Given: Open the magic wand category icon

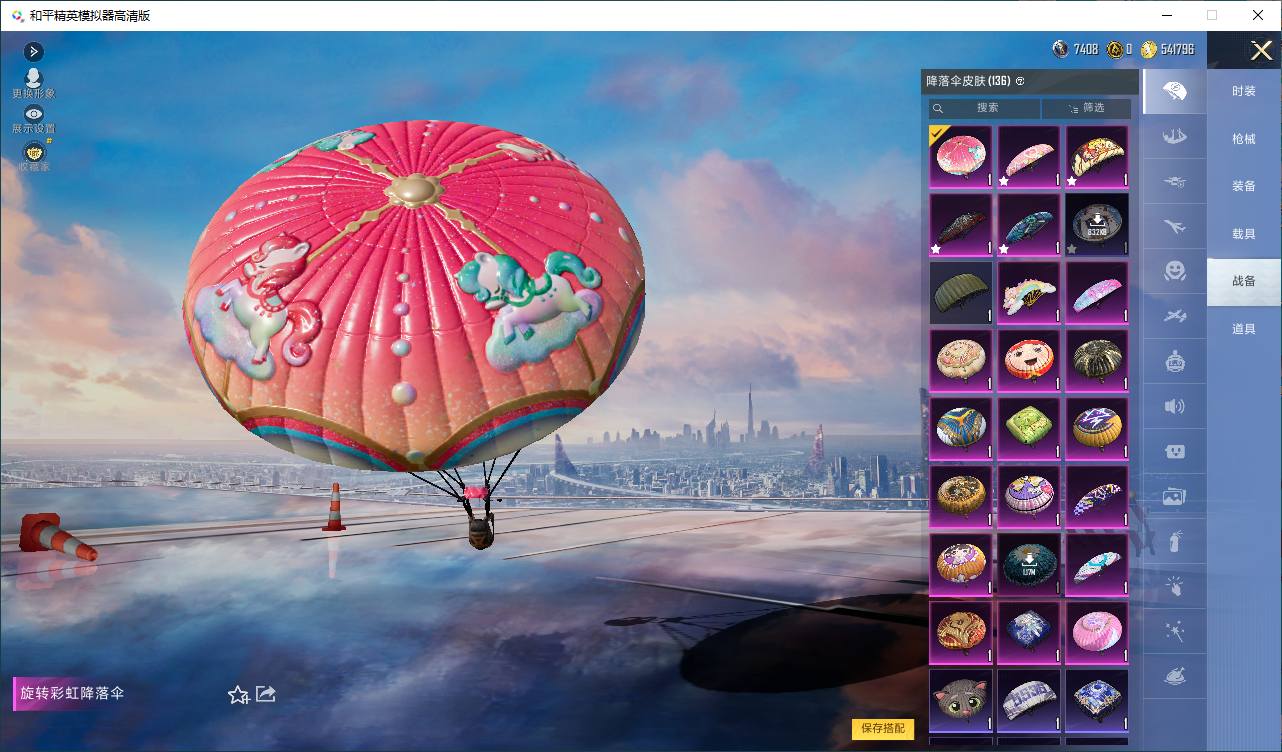Looking at the screenshot, I should tap(1175, 631).
